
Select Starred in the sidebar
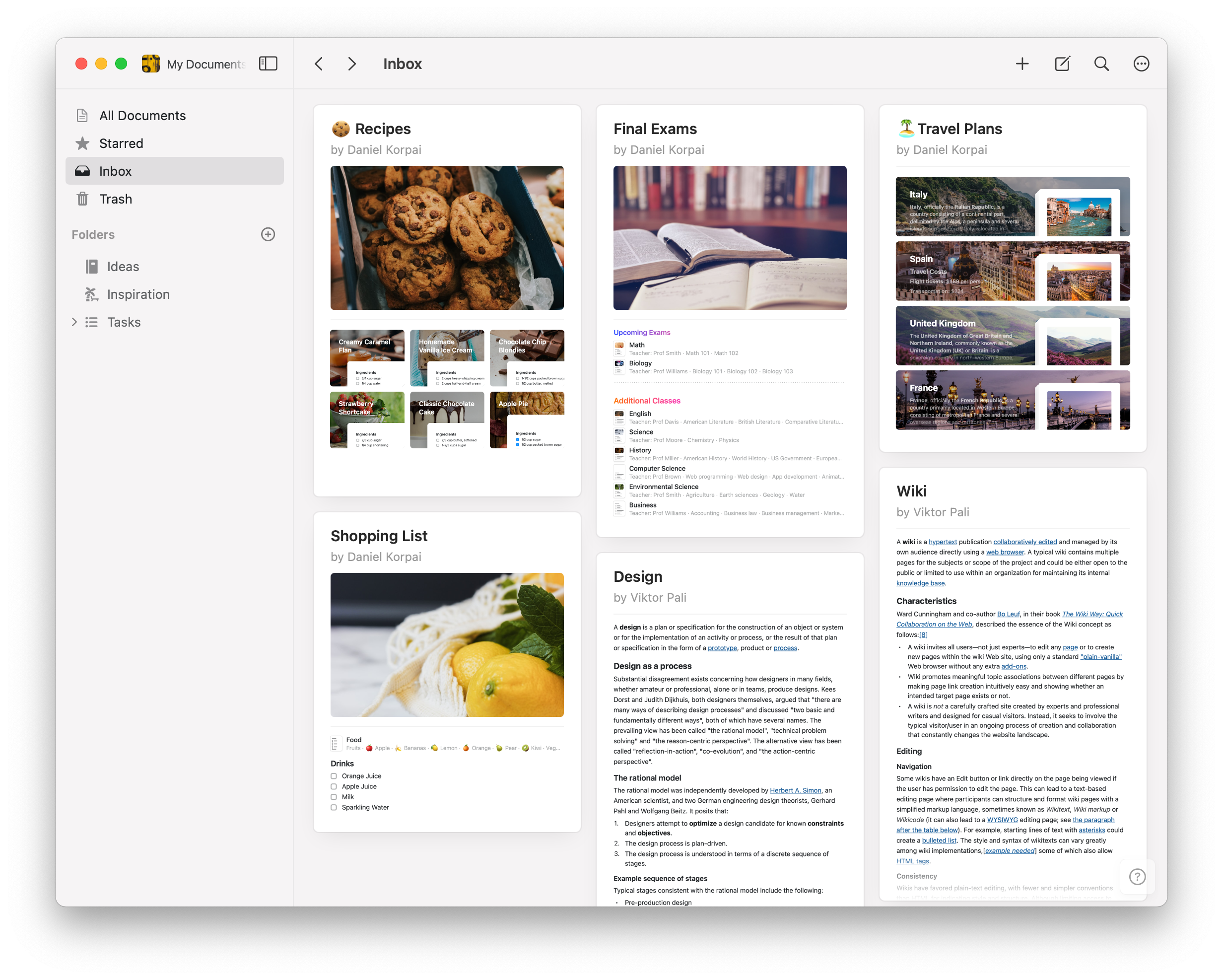[121, 143]
